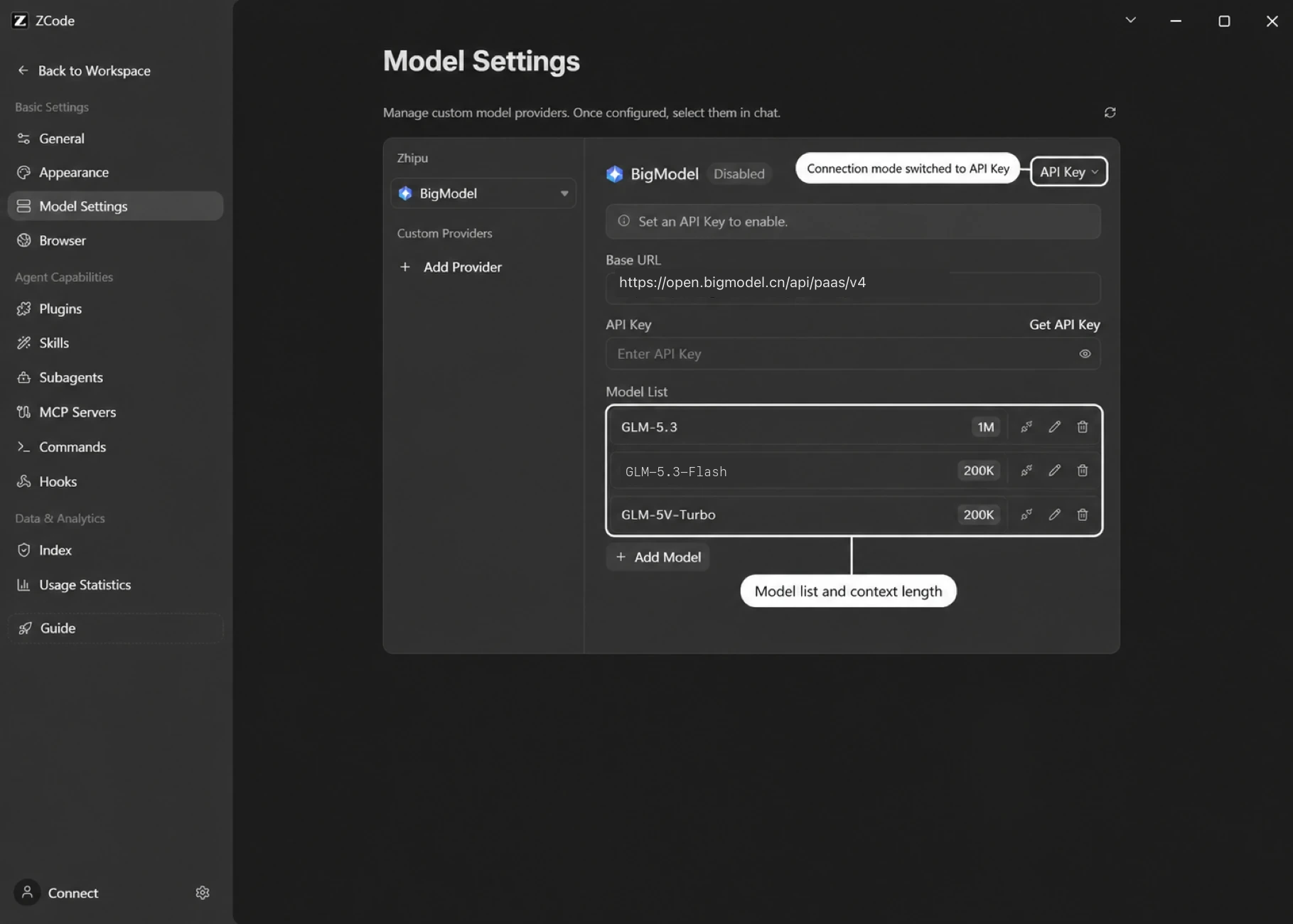Click the title bar chevron down icon
This screenshot has width=1293, height=924.
tap(1130, 21)
